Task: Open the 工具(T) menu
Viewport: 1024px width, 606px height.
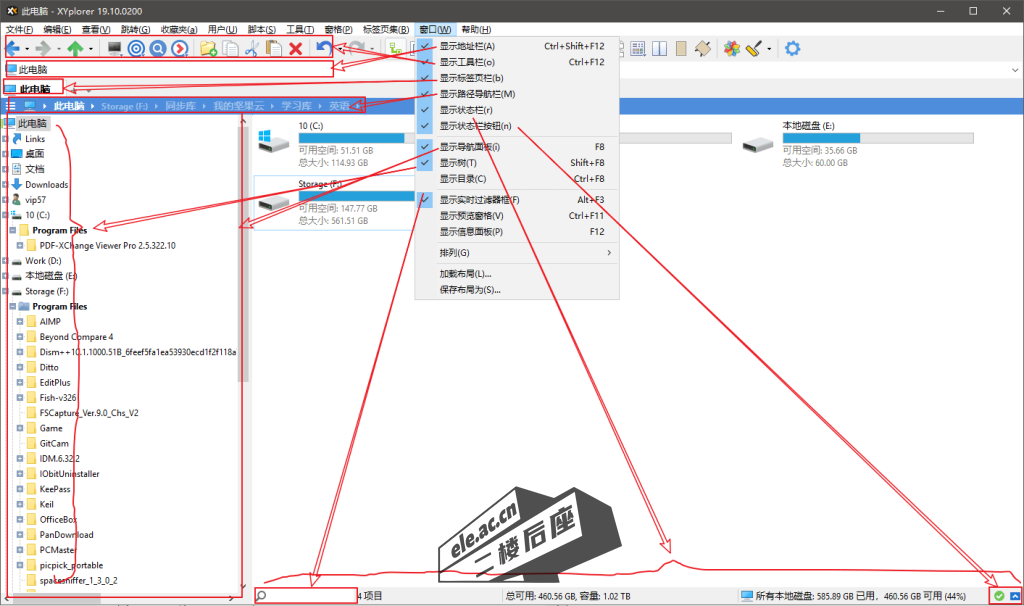Action: coord(300,29)
